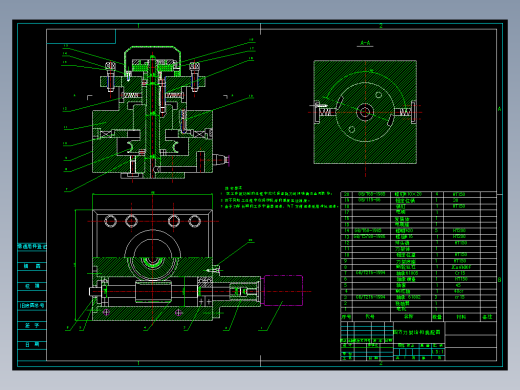Screen dimensions: 520x390
Task: Select item number 20 in parts list
Action: [x=347, y=194]
